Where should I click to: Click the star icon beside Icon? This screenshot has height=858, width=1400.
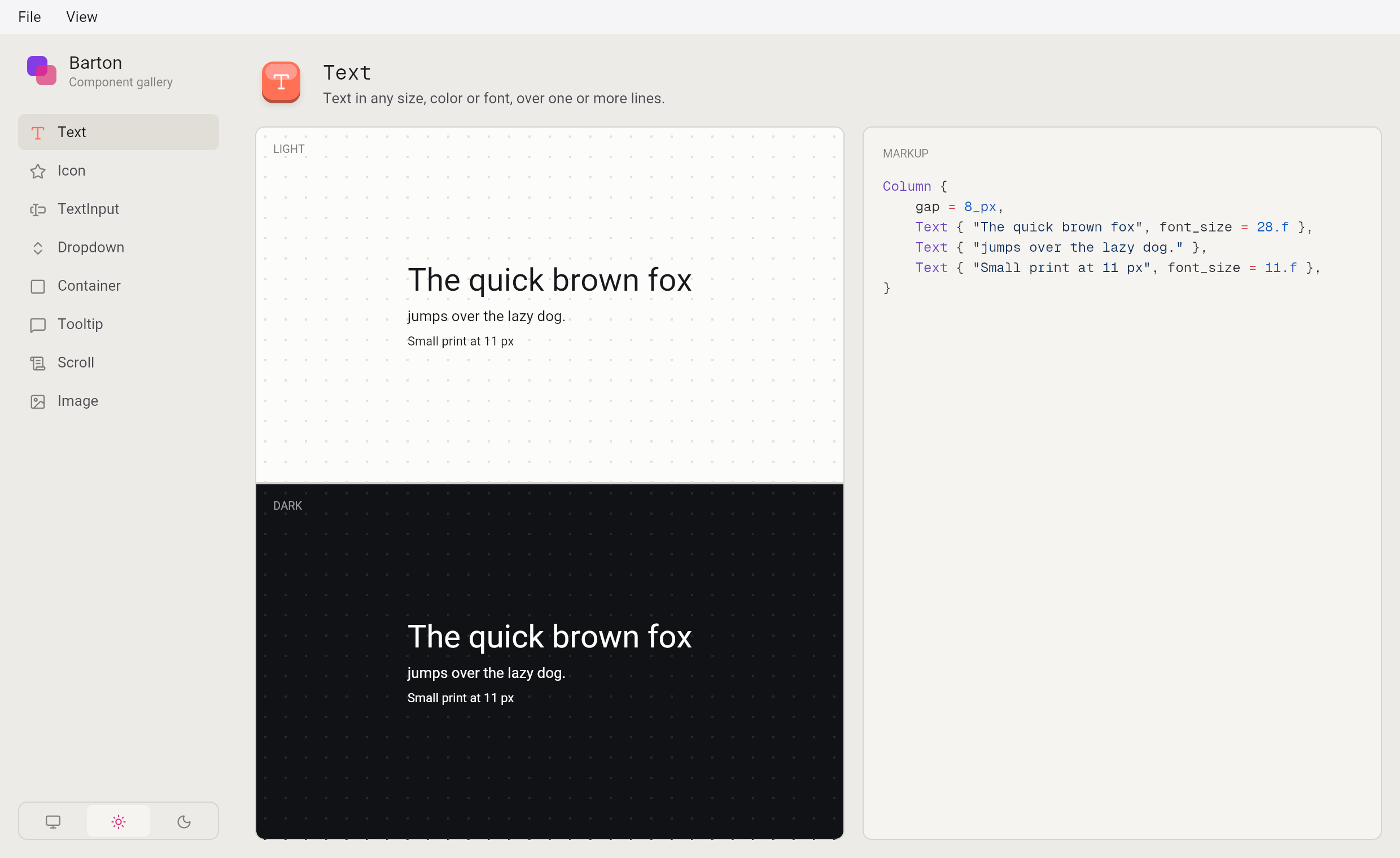37,171
